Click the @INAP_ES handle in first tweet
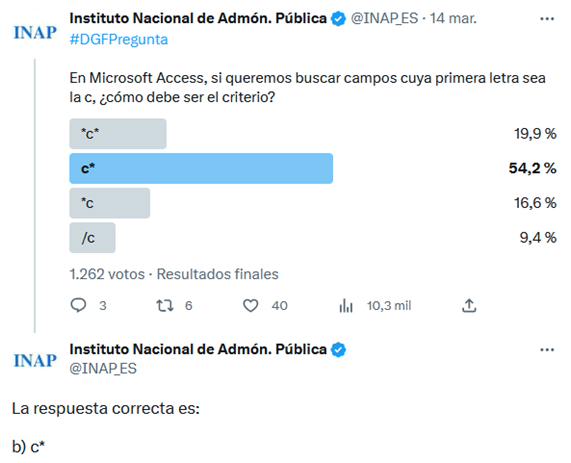Image resolution: width=571 pixels, height=463 pixels. [x=384, y=18]
